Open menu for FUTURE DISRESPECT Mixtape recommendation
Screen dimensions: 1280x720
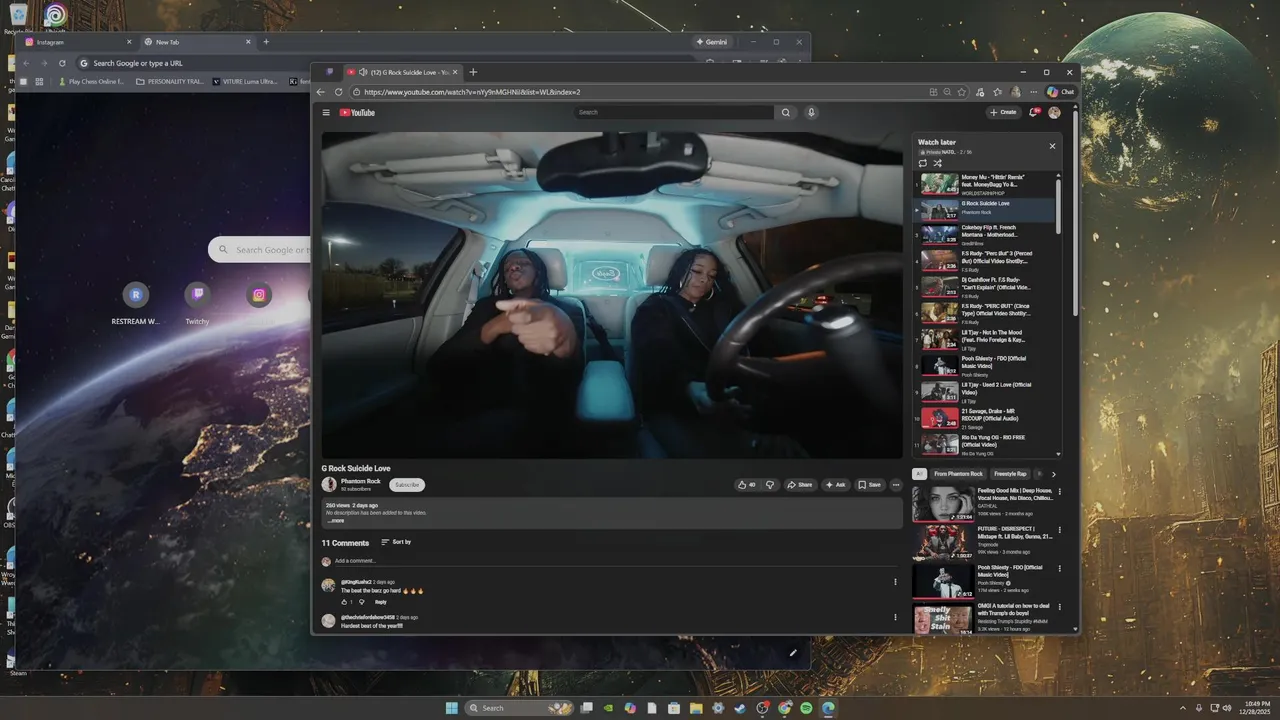[x=1060, y=530]
